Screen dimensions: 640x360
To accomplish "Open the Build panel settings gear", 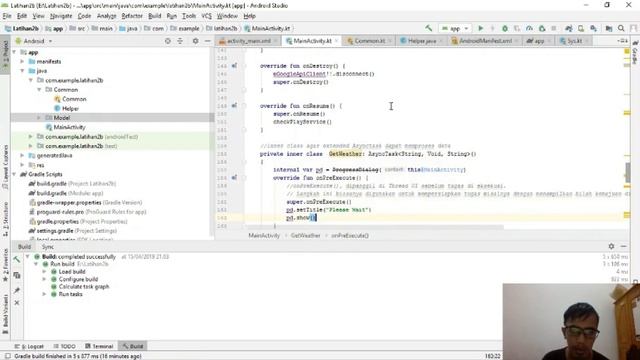I will pos(611,246).
